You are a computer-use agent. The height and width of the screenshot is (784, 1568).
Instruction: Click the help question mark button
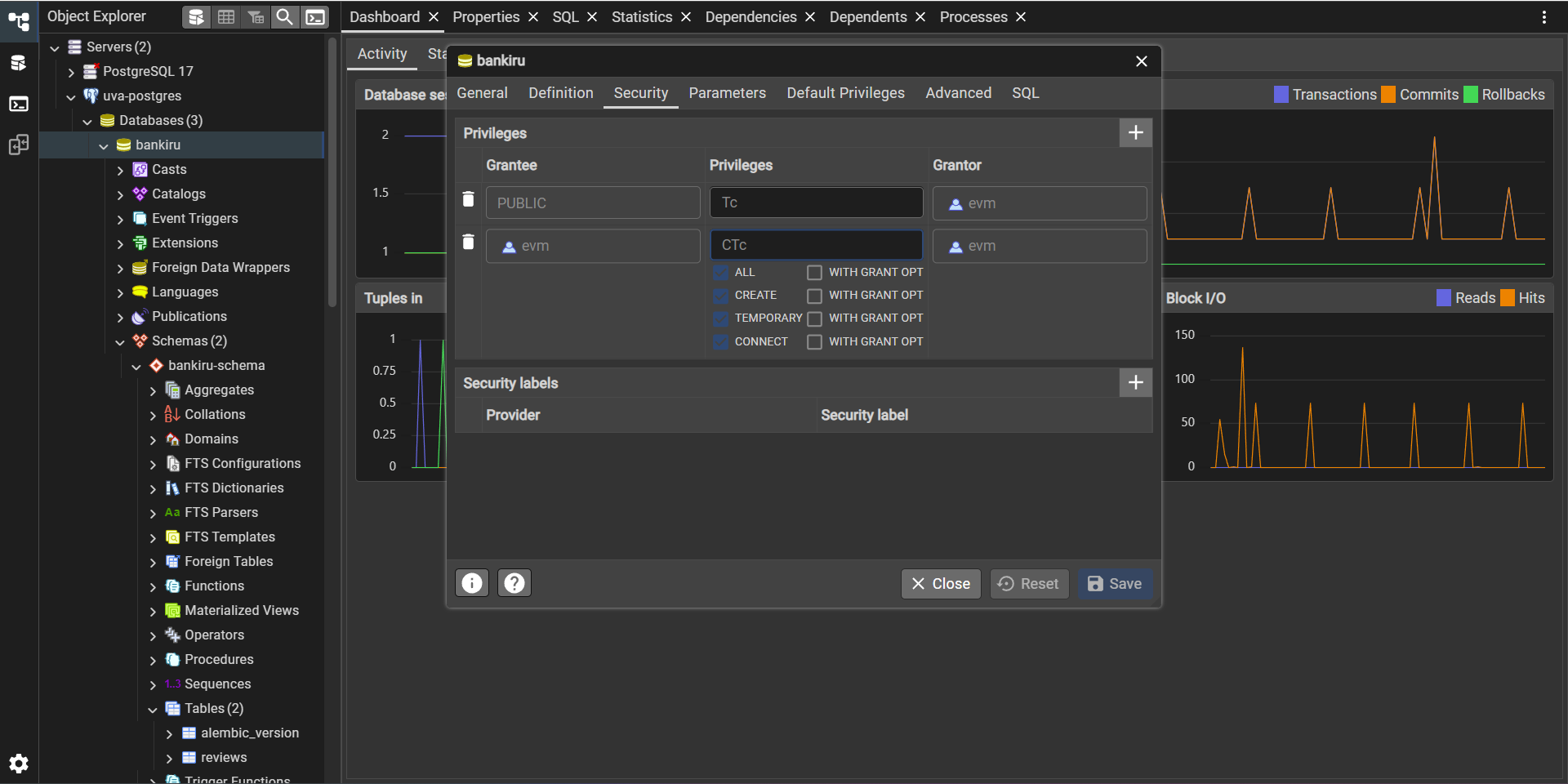coord(514,583)
